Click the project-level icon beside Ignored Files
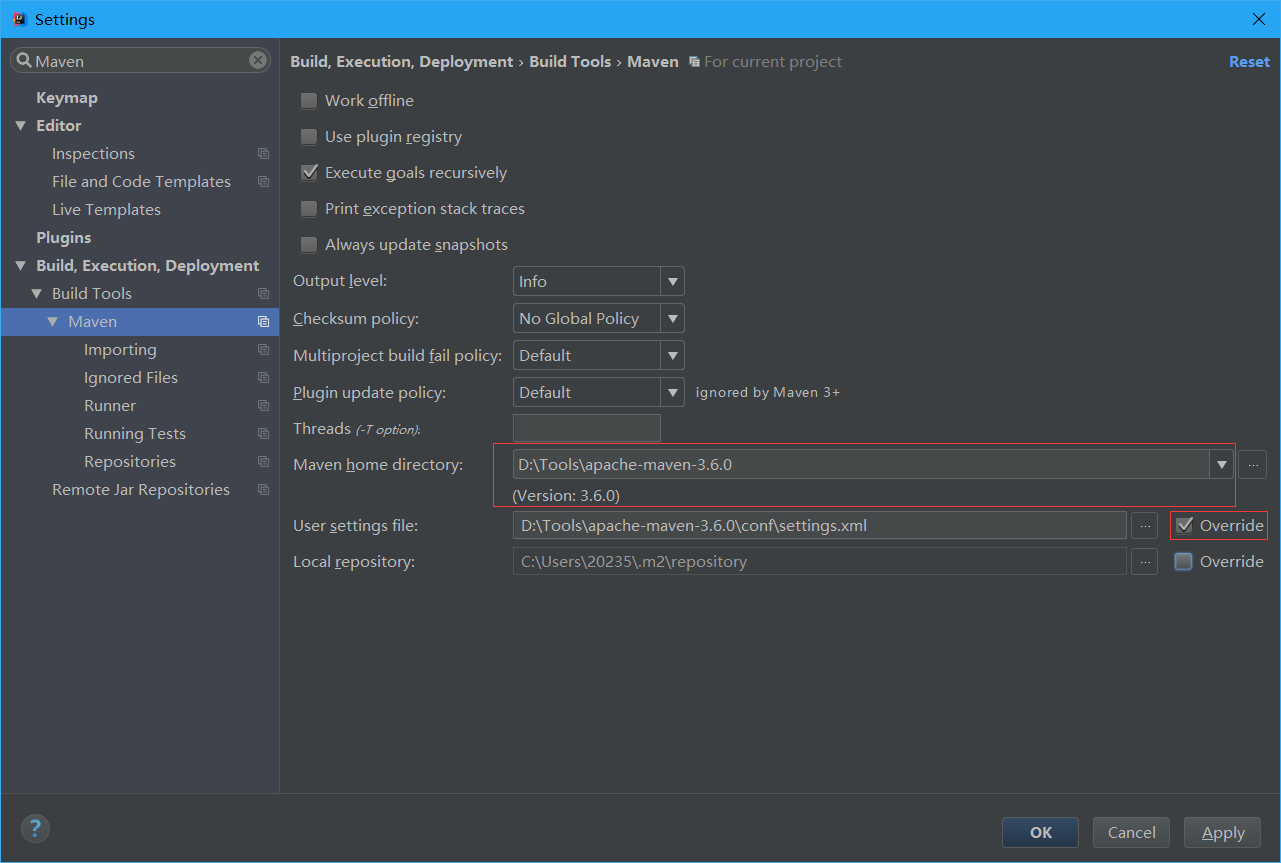1281x863 pixels. click(263, 378)
